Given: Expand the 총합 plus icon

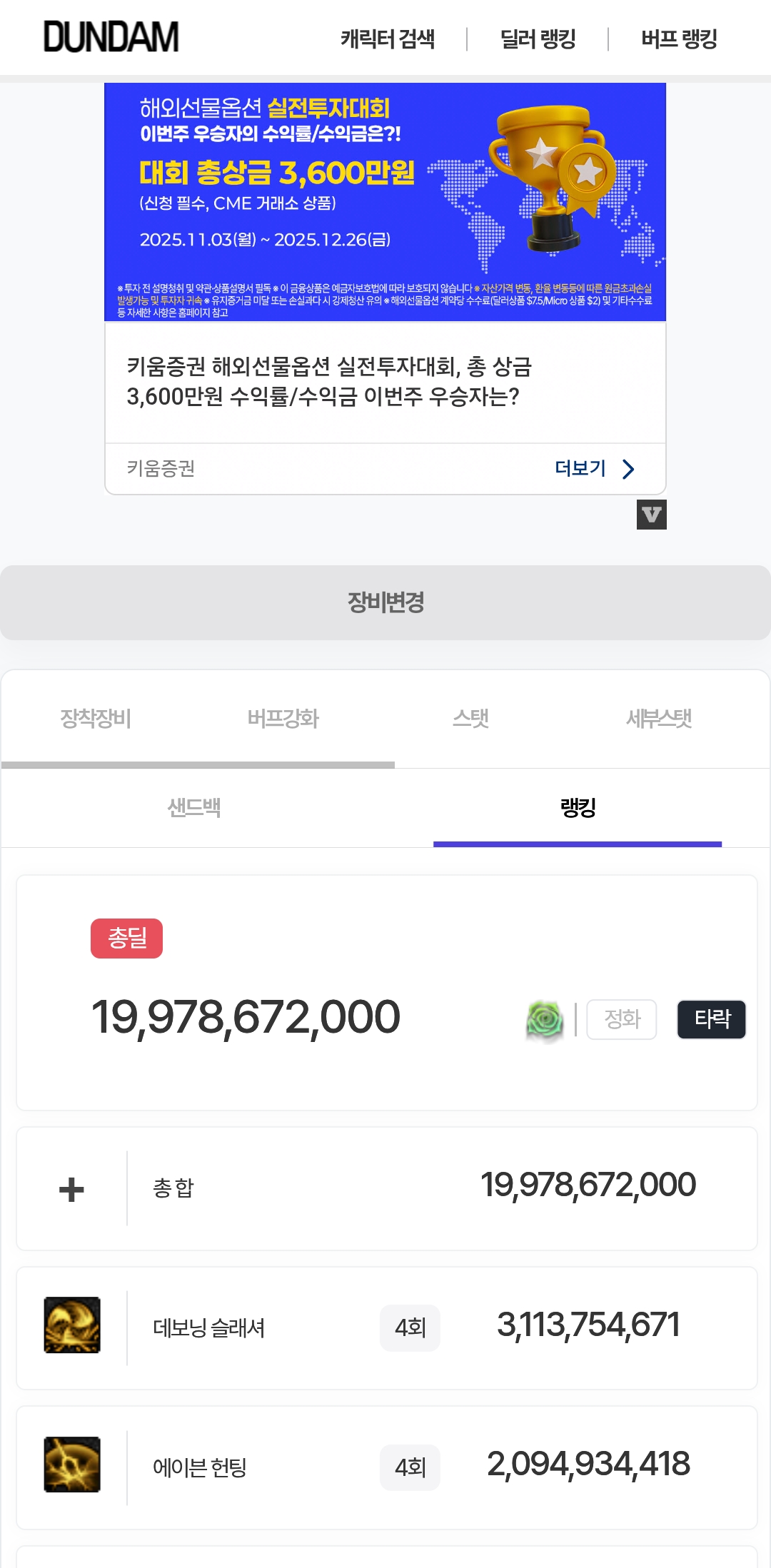Looking at the screenshot, I should coord(71,1189).
